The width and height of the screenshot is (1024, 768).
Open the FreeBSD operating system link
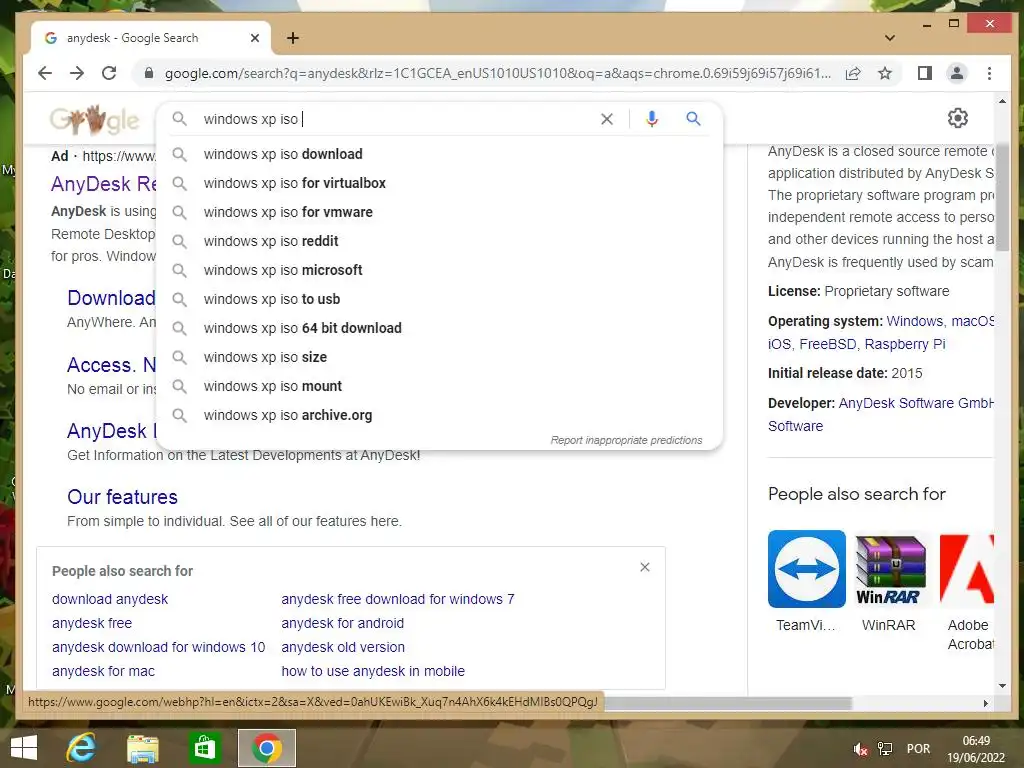point(827,344)
